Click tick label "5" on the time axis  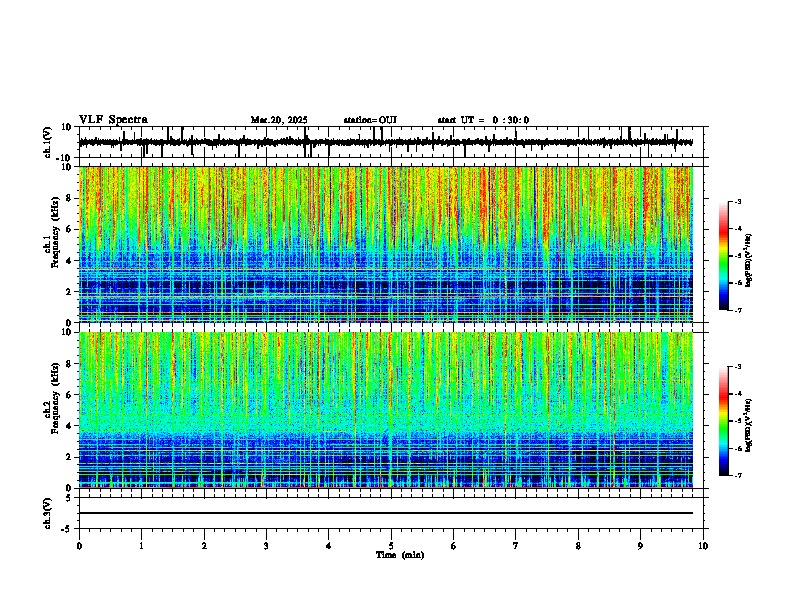391,546
